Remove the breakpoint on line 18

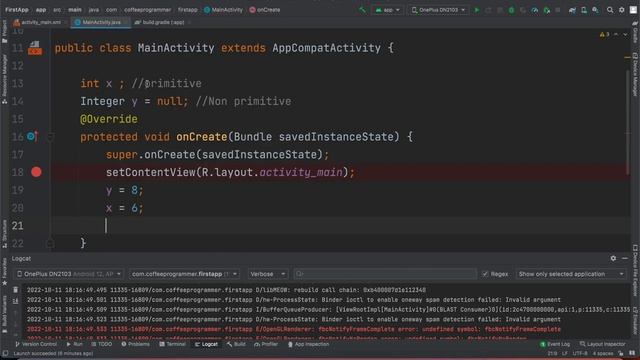36,172
